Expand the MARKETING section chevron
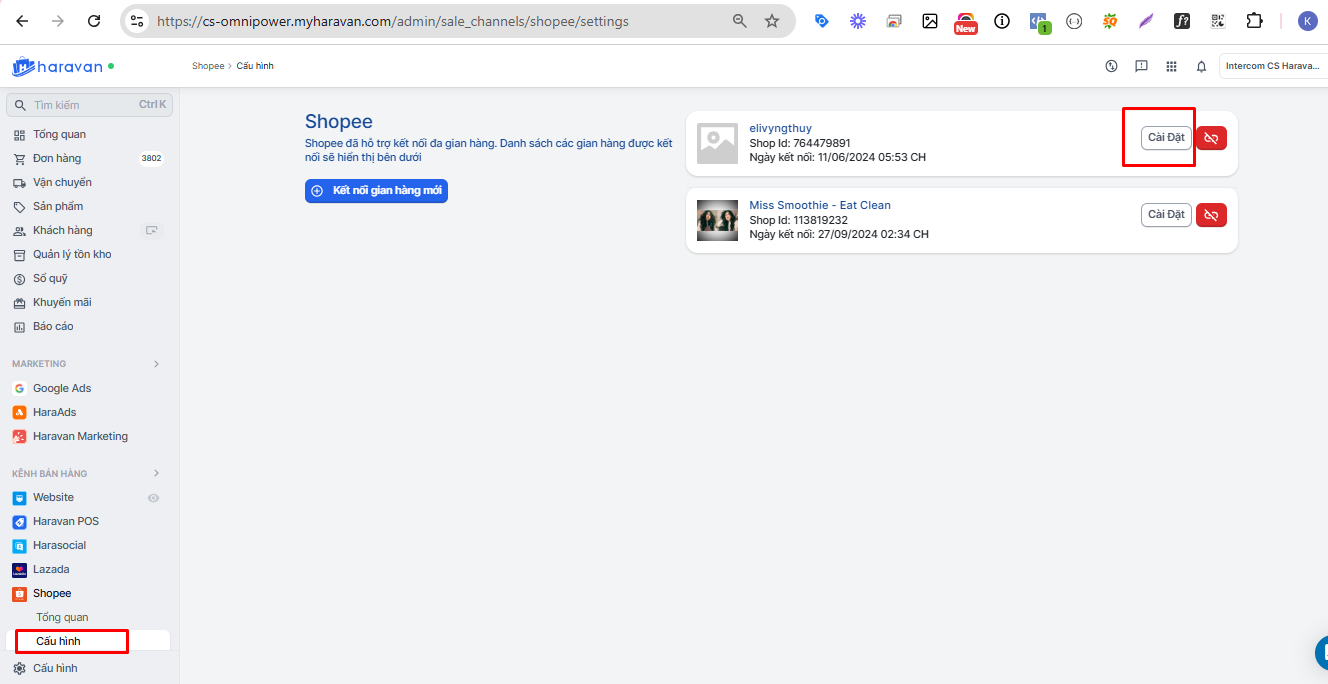Screen dimensions: 1328x684 pos(156,364)
